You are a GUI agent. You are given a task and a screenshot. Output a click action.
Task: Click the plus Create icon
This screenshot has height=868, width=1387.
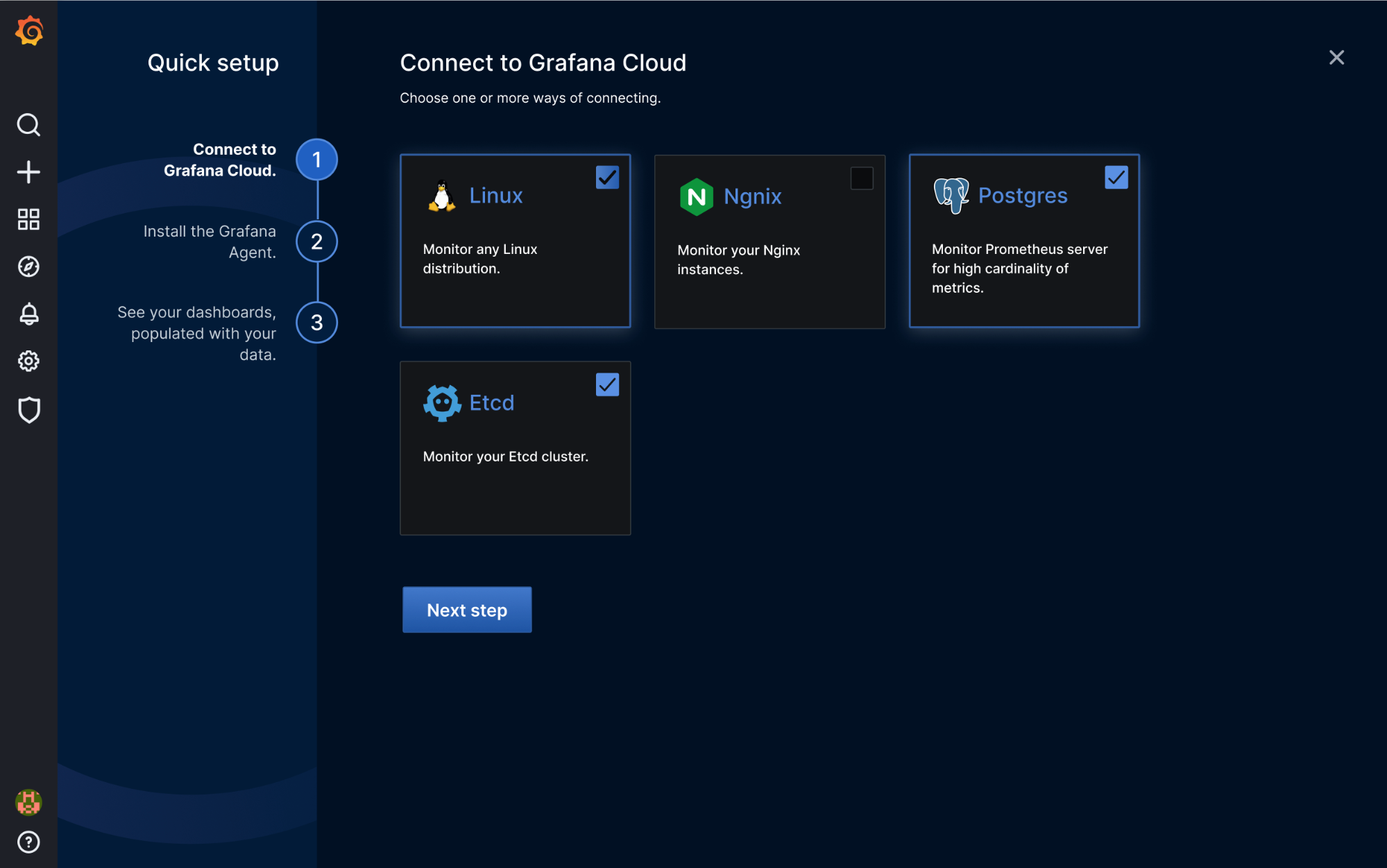28,172
